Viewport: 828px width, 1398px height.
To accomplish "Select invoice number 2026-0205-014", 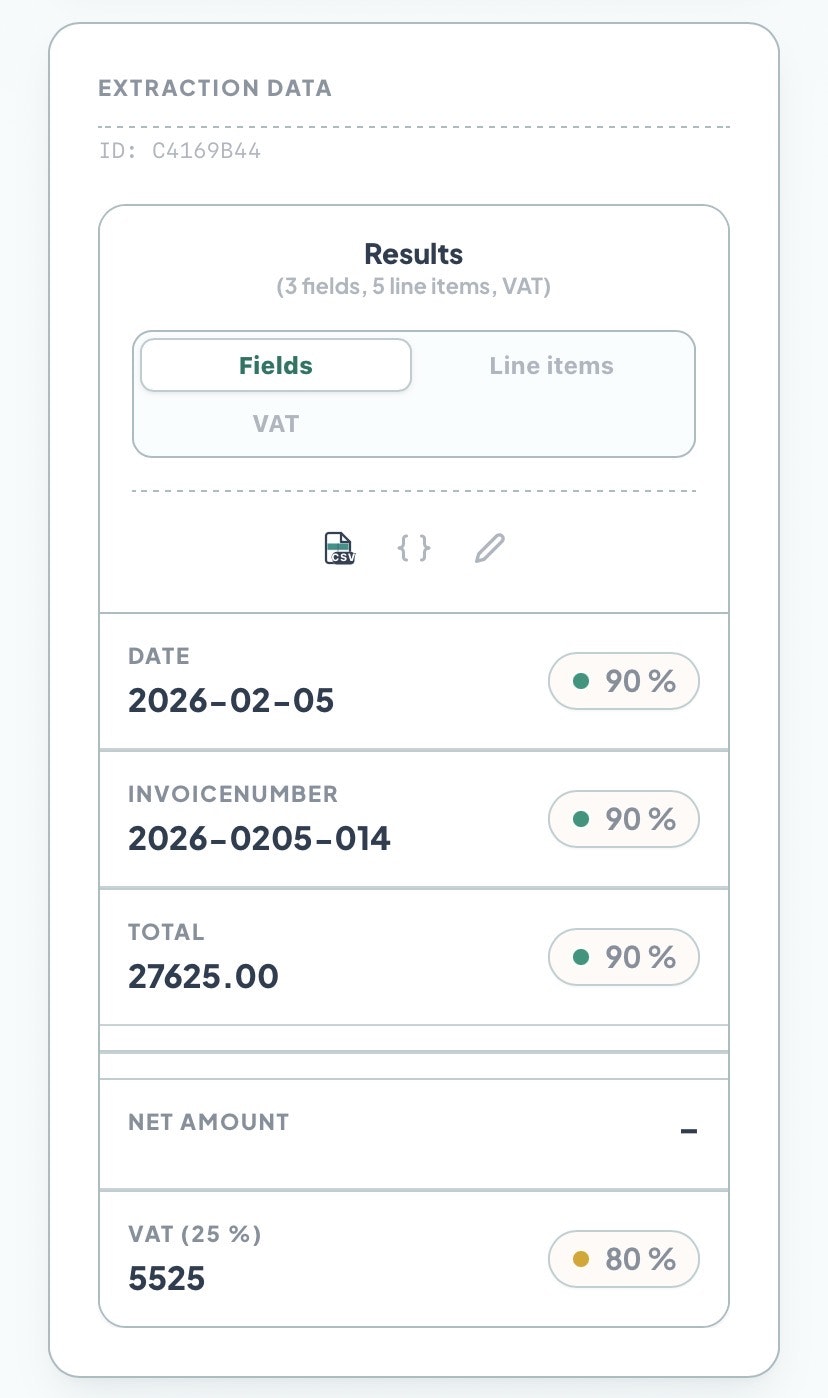I will [259, 838].
